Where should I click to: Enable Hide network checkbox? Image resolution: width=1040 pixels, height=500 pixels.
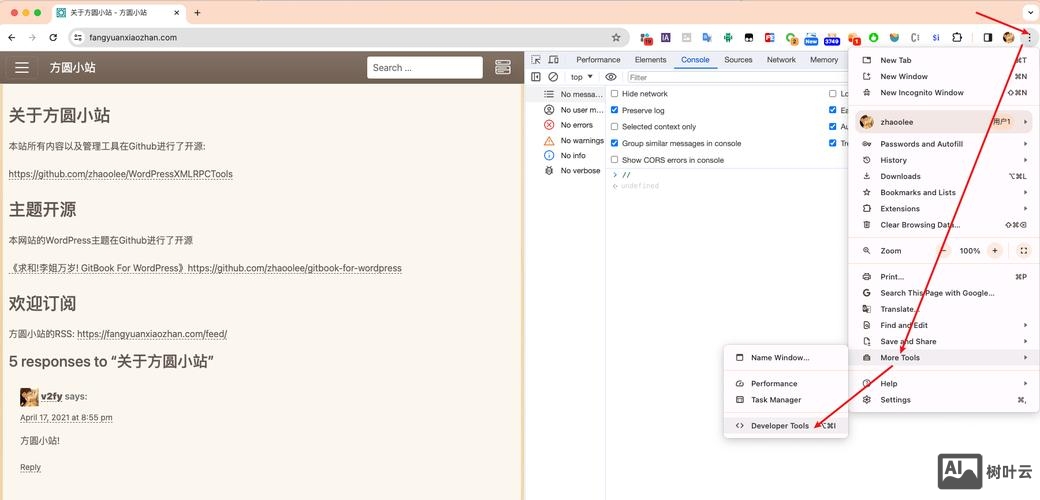(x=615, y=94)
